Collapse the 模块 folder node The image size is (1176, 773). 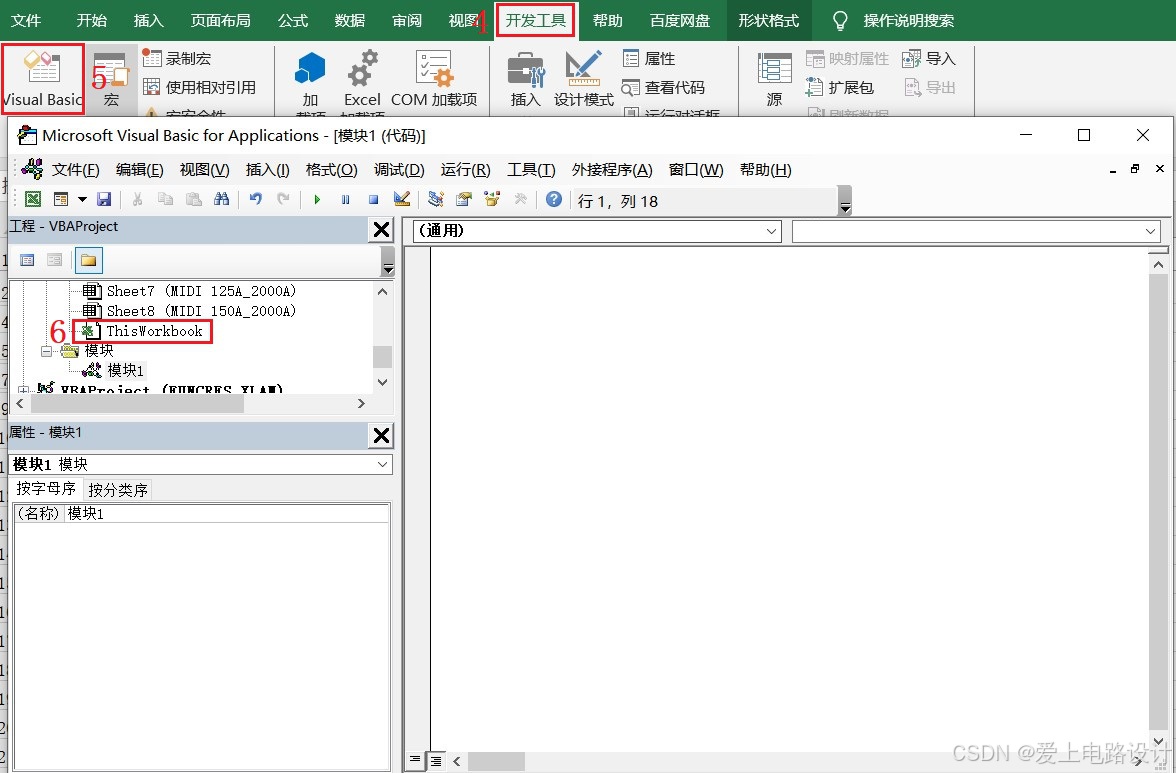pyautogui.click(x=46, y=351)
